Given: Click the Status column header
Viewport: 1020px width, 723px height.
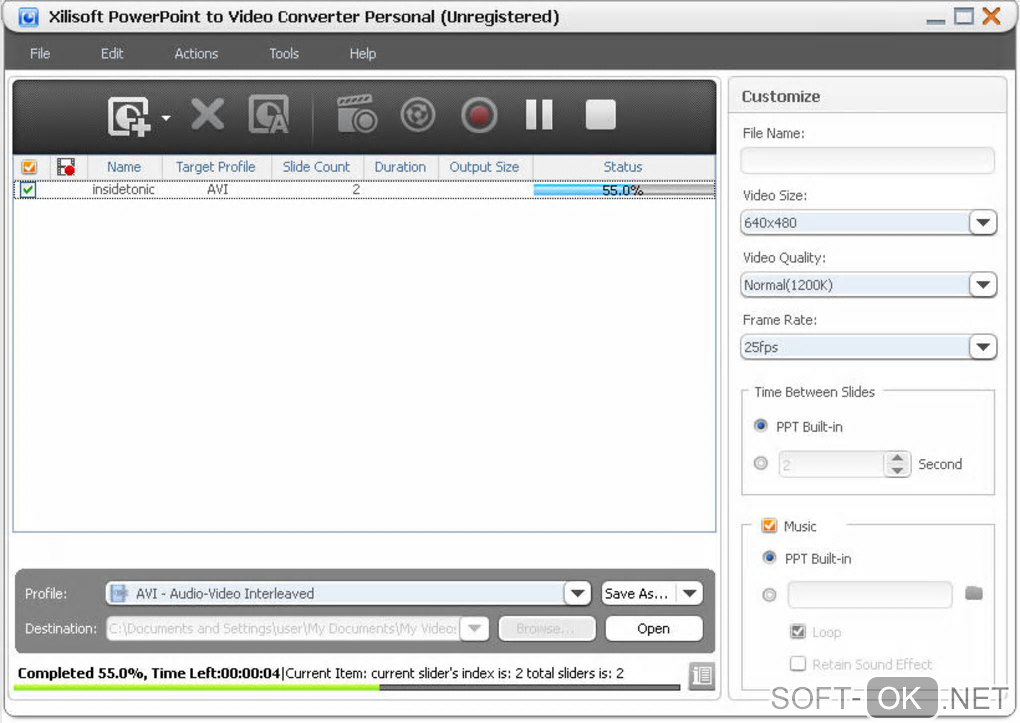Looking at the screenshot, I should pos(623,167).
